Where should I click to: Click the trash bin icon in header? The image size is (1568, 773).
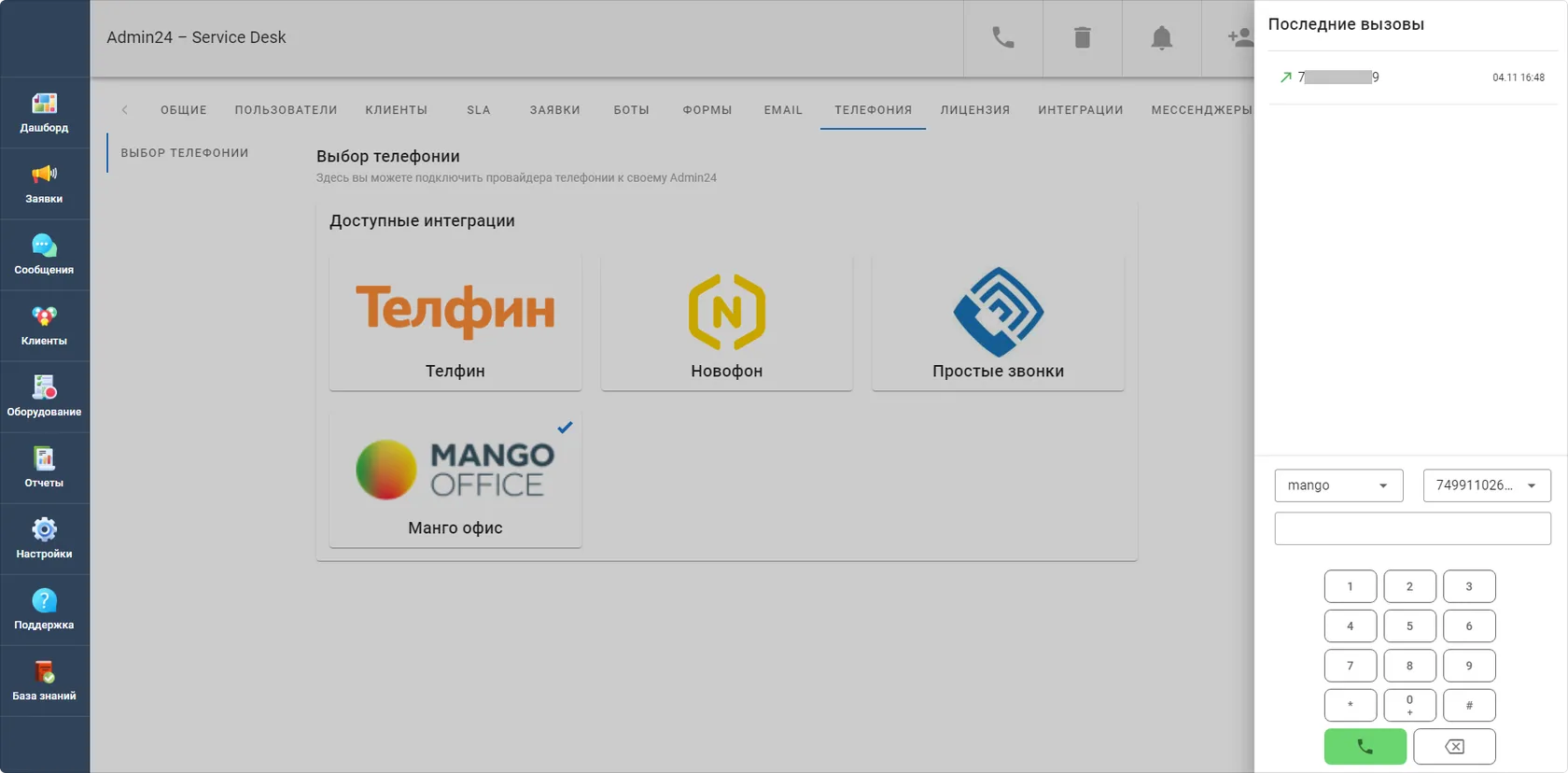point(1083,37)
